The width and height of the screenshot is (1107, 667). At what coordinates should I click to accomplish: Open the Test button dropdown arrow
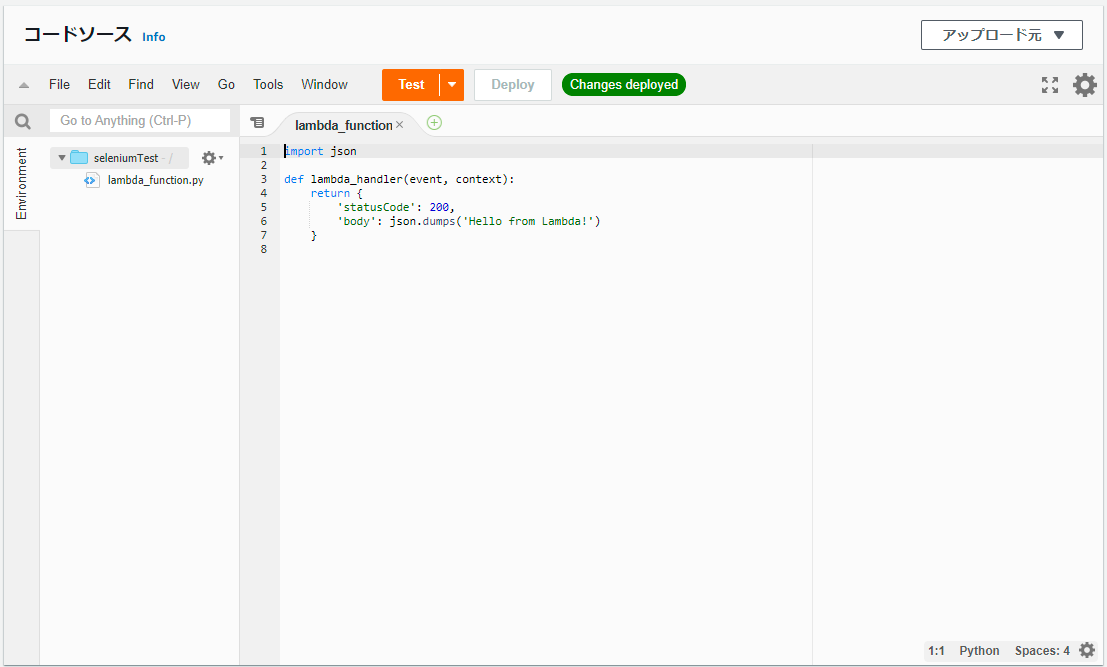(452, 85)
